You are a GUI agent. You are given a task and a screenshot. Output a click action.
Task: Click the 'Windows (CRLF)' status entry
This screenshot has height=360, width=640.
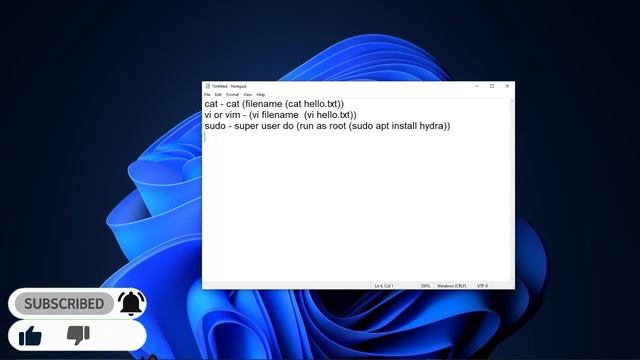451,286
